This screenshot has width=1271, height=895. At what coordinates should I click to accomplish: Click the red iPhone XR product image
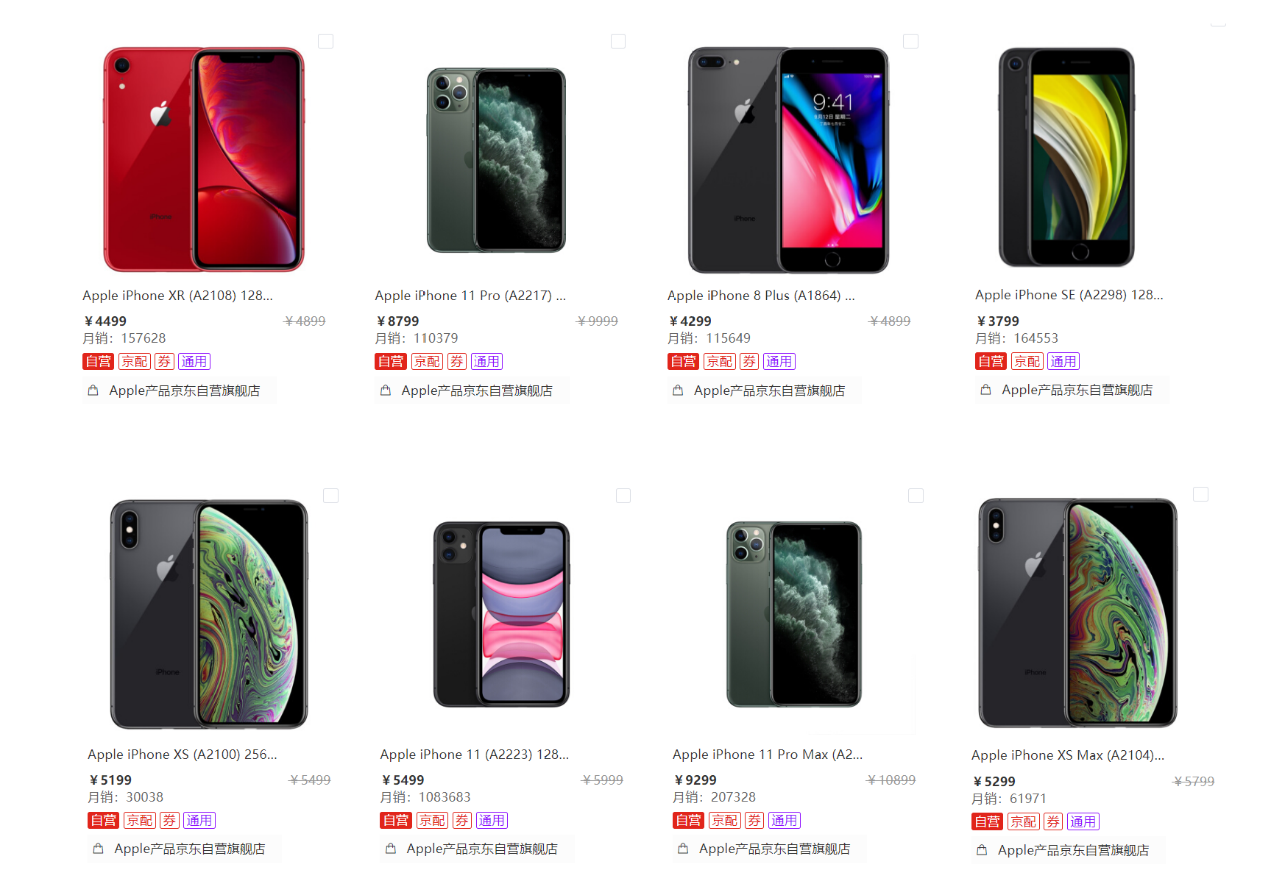coord(203,160)
